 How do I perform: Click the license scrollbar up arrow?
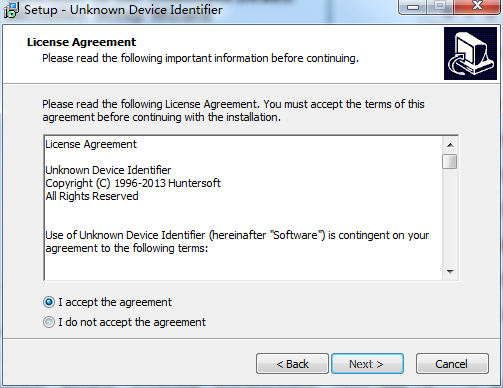[x=450, y=145]
